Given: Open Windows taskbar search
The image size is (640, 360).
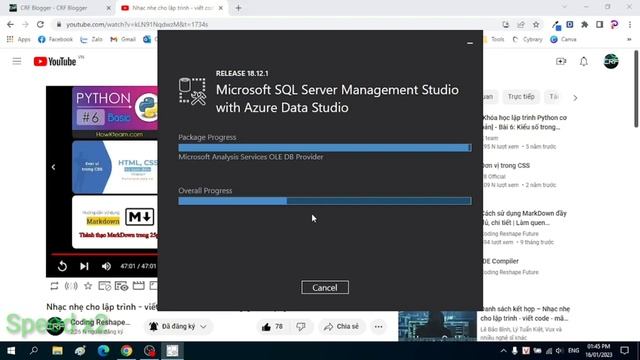Looking at the screenshot, I should 34,351.
